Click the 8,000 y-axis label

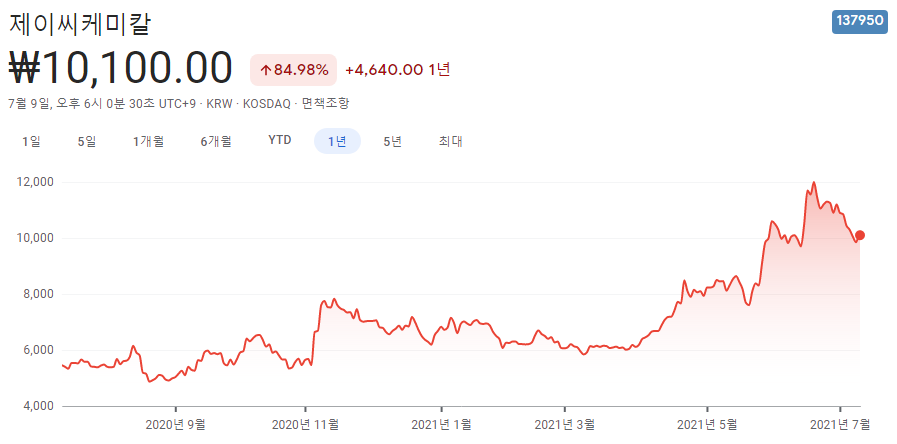click(38, 294)
